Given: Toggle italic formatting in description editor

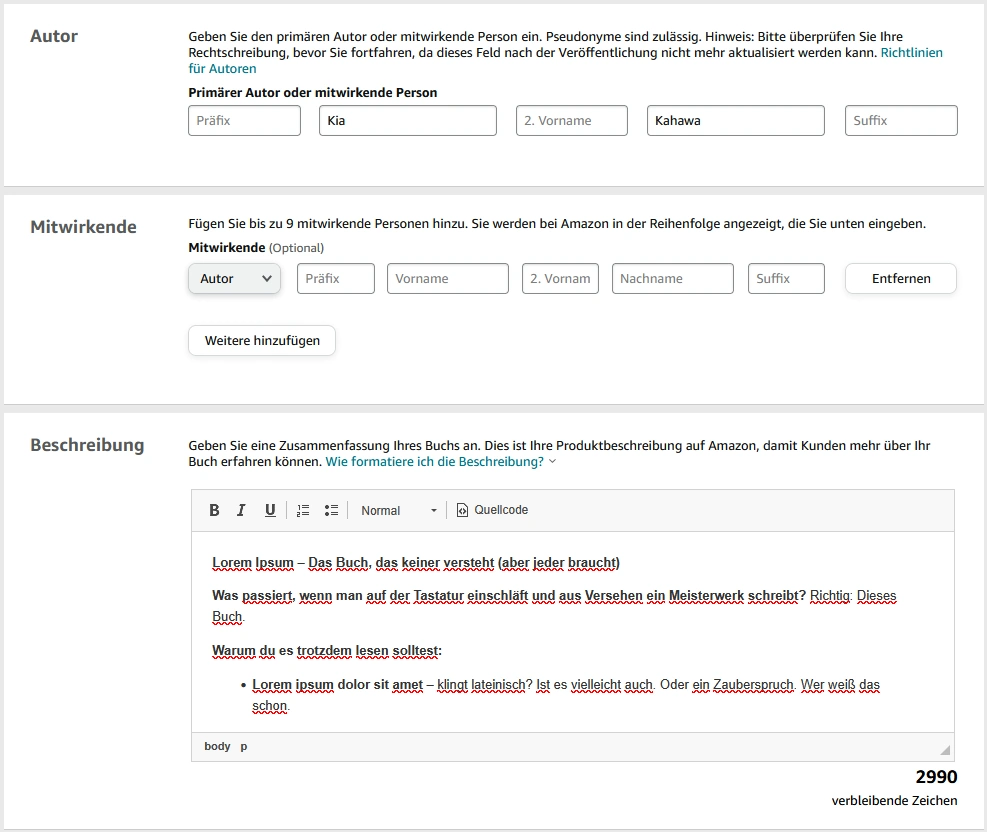Looking at the screenshot, I should click(241, 510).
